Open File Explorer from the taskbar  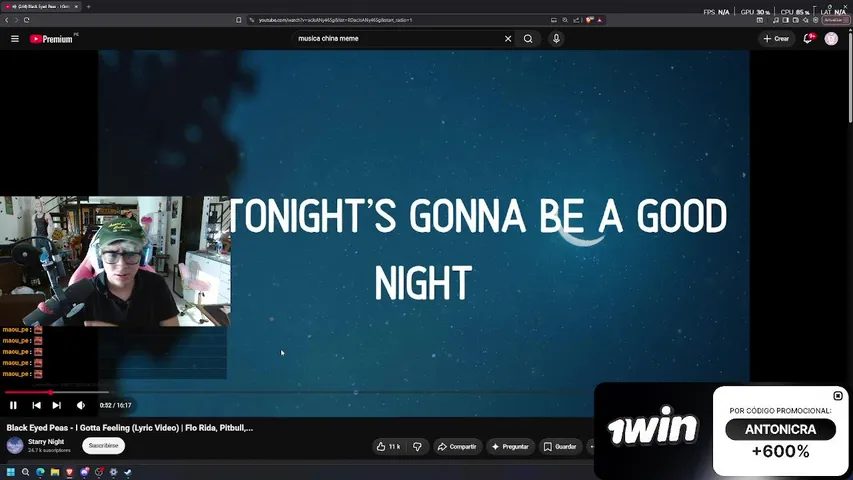point(55,472)
